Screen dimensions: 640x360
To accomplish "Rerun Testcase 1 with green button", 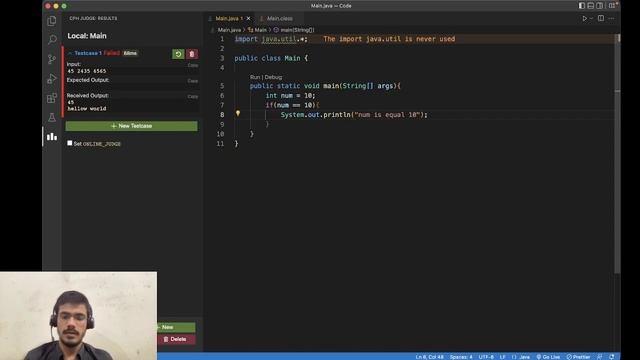I will click(178, 54).
